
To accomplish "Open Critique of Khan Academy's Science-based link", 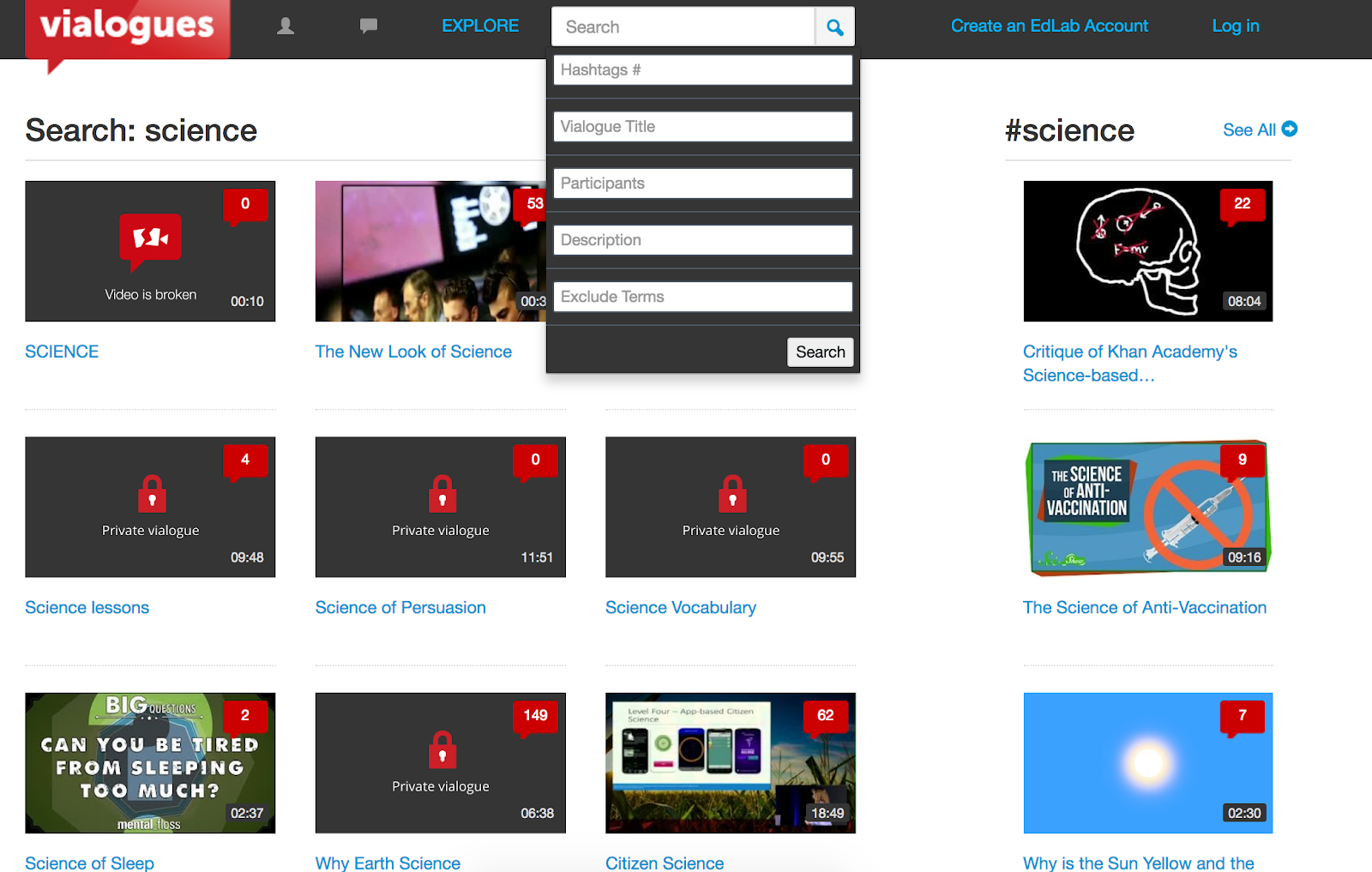I will click(1130, 364).
